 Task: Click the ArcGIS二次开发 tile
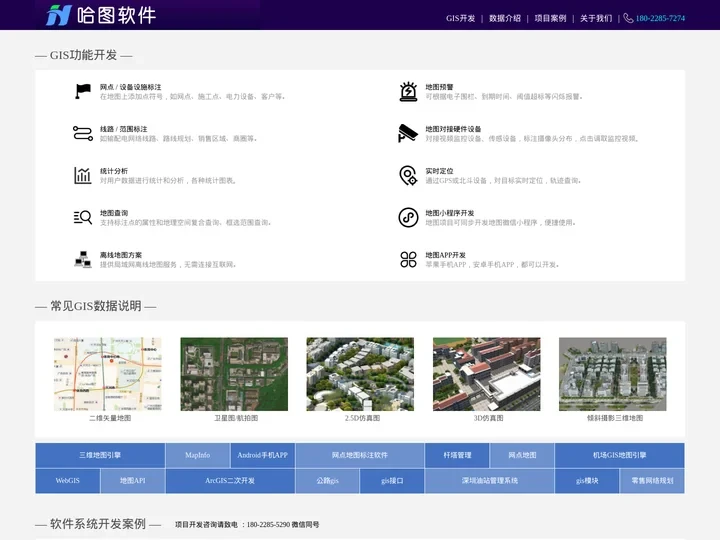230,481
